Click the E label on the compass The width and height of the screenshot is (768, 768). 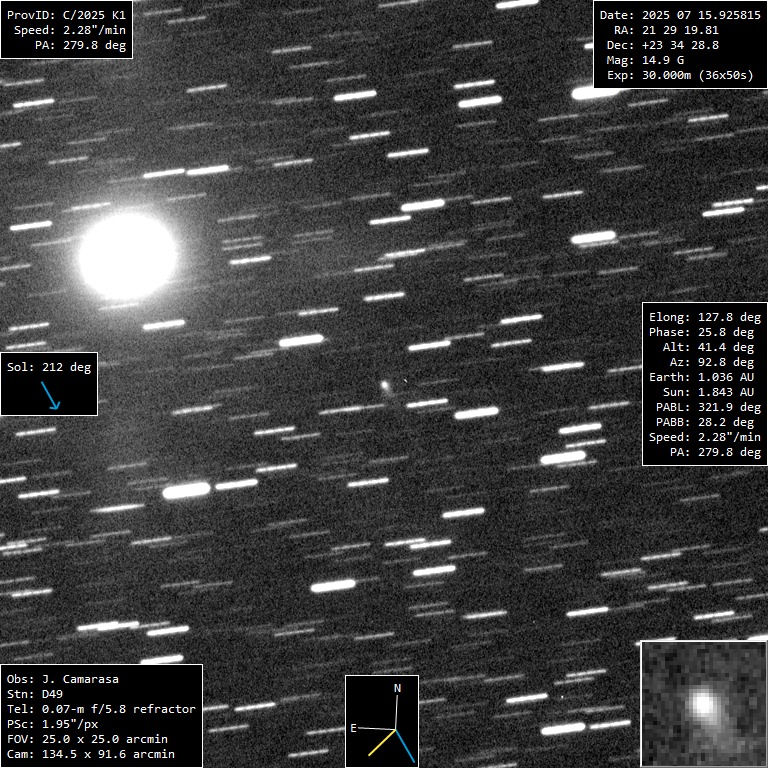[x=353, y=728]
